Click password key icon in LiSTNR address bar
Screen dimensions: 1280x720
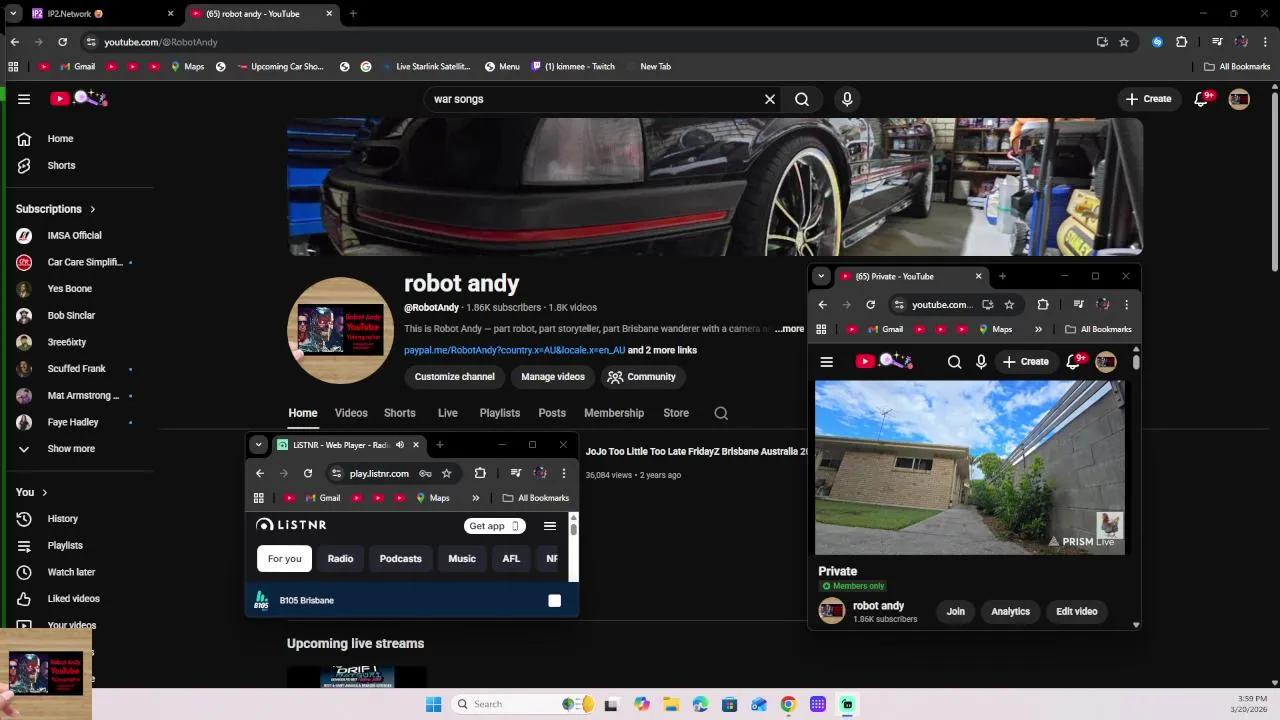[426, 473]
